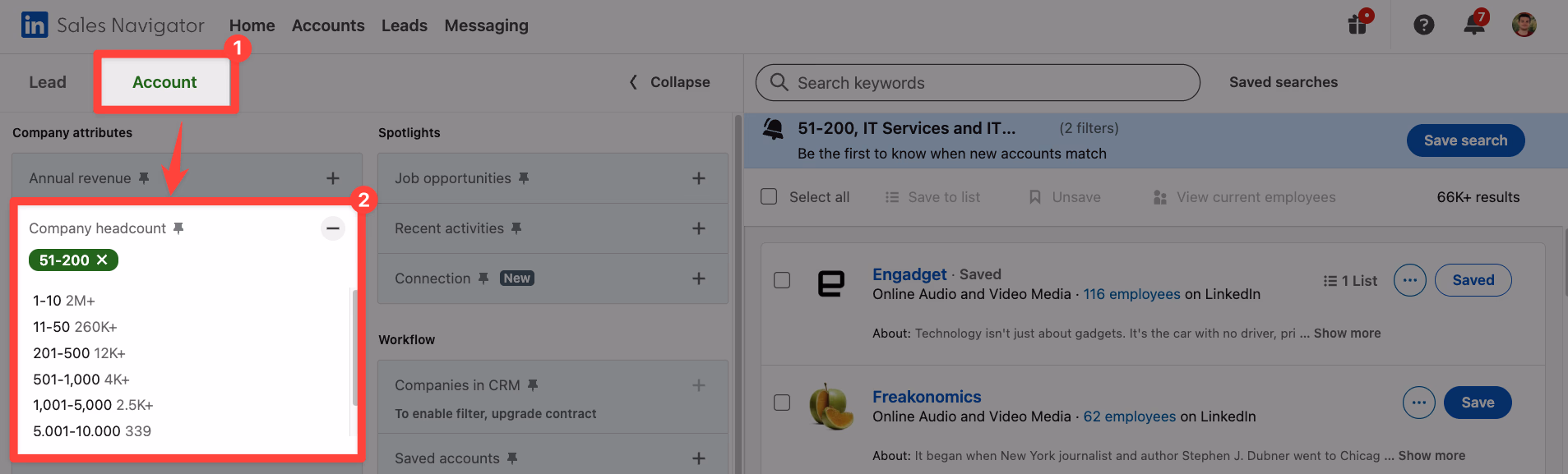Screen dimensions: 1568x474
Task: Click into the Search keywords field
Action: tap(978, 82)
